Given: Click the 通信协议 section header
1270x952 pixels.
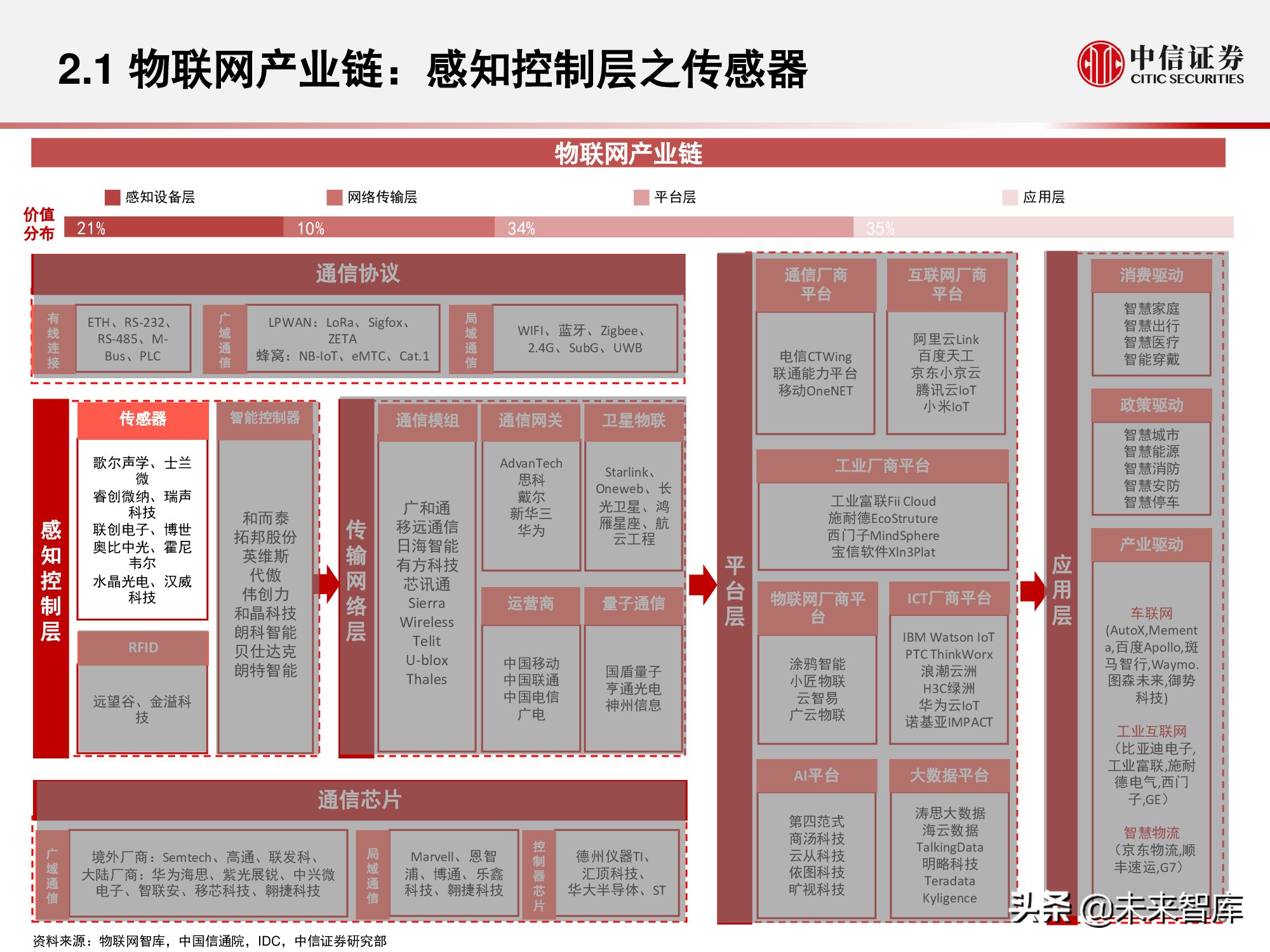Looking at the screenshot, I should [359, 274].
